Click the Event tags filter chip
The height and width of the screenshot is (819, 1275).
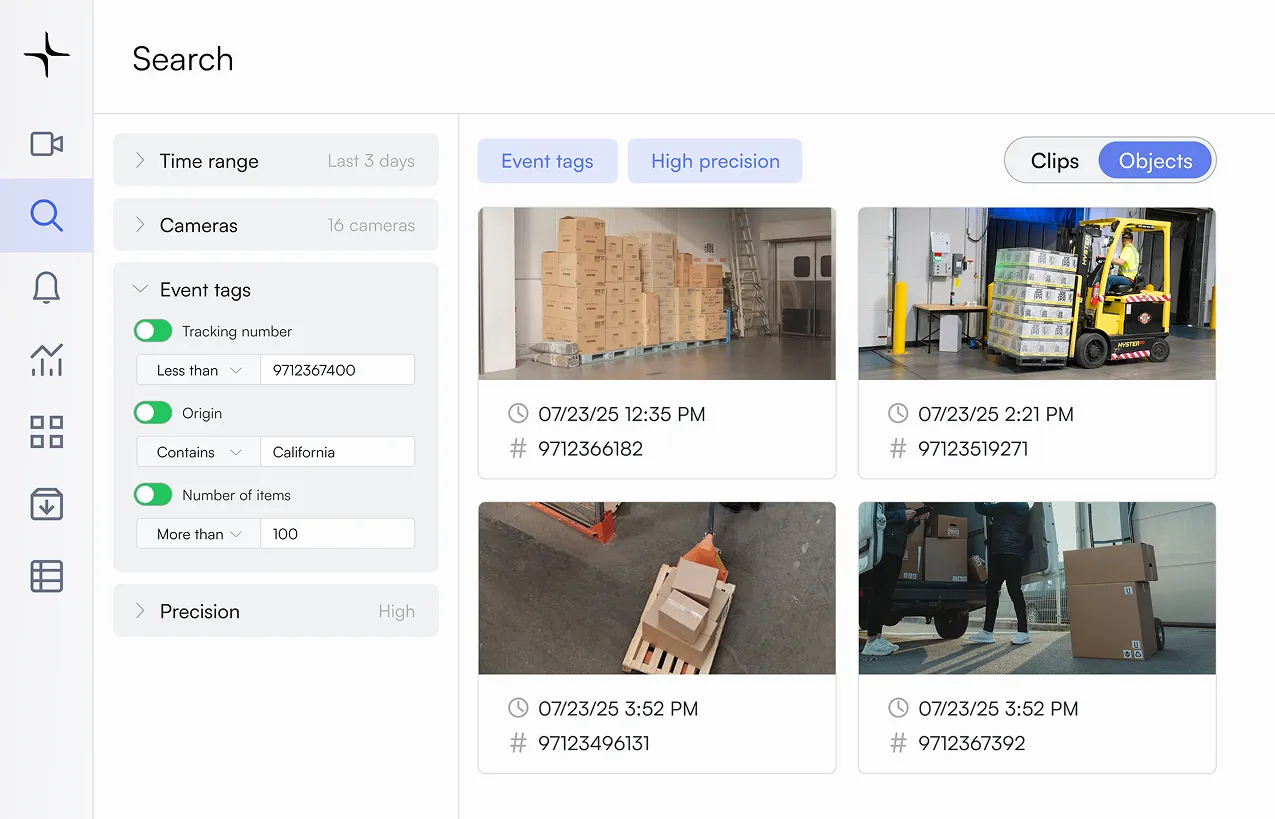point(547,161)
